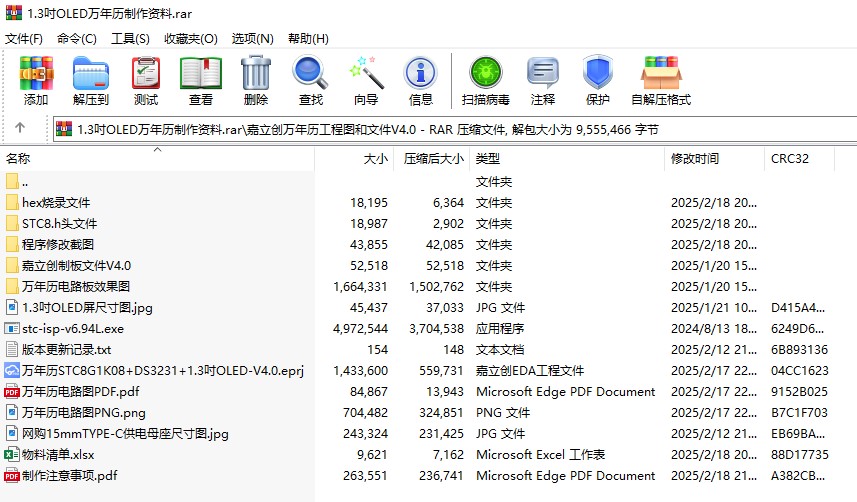Viewport: 857px width, 502px height.
Task: Click the CRC32 value 04CC1623
Action: (x=800, y=371)
